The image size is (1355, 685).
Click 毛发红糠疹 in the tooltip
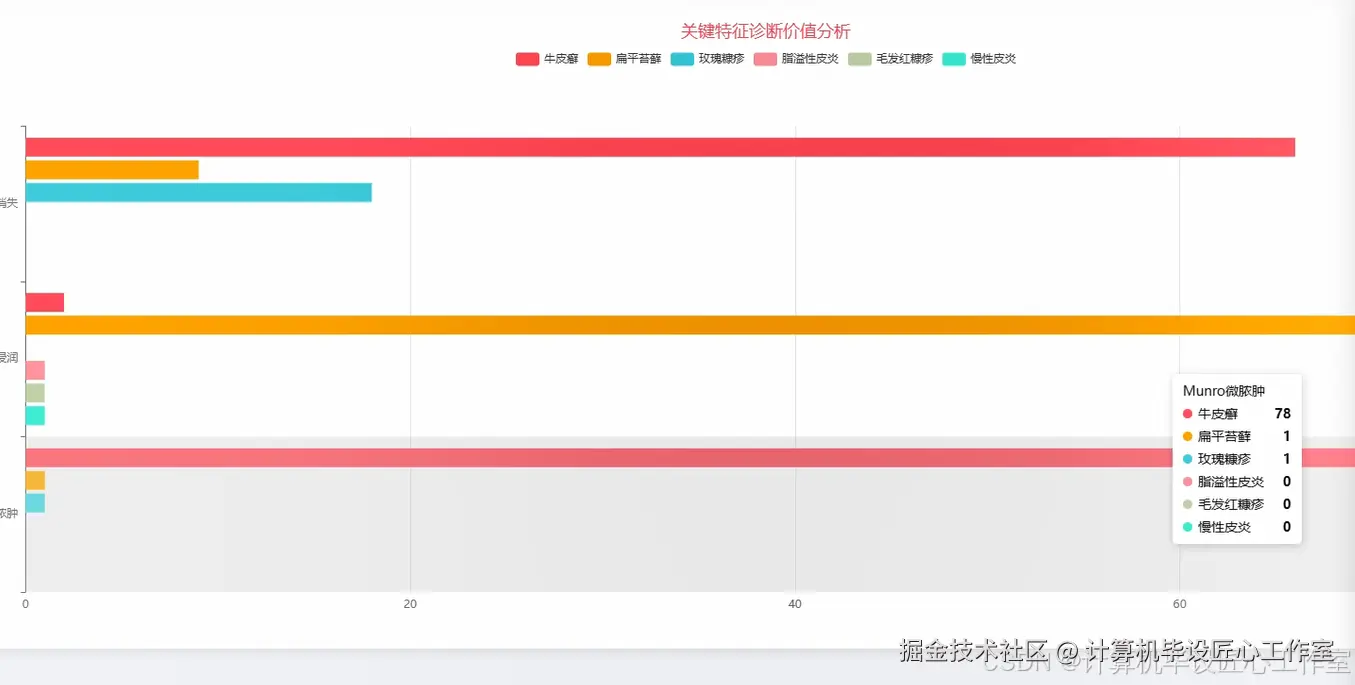coord(1231,504)
